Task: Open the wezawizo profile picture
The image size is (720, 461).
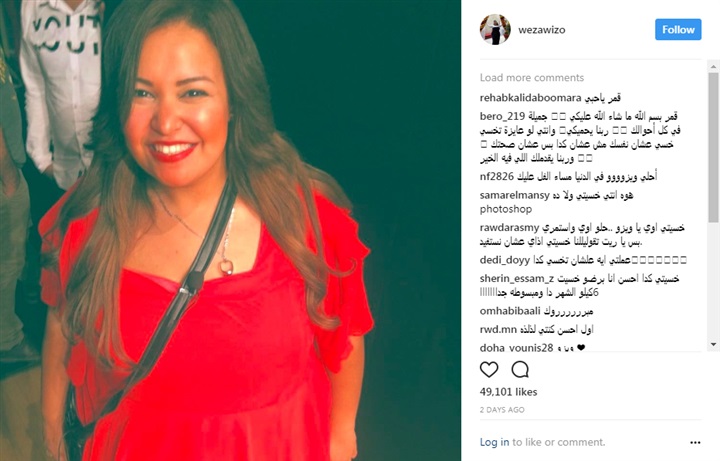Action: (x=495, y=29)
